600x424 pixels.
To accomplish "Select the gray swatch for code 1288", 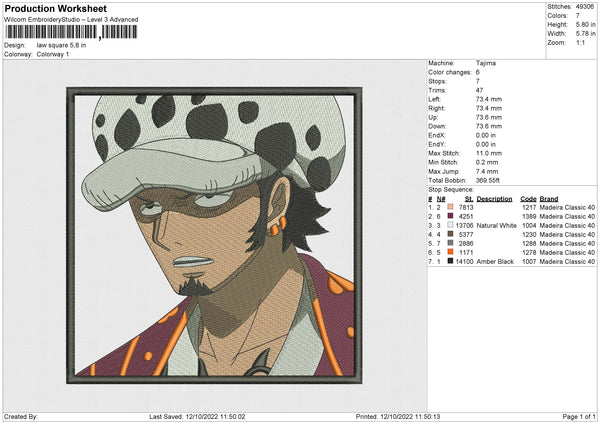I will click(x=450, y=243).
